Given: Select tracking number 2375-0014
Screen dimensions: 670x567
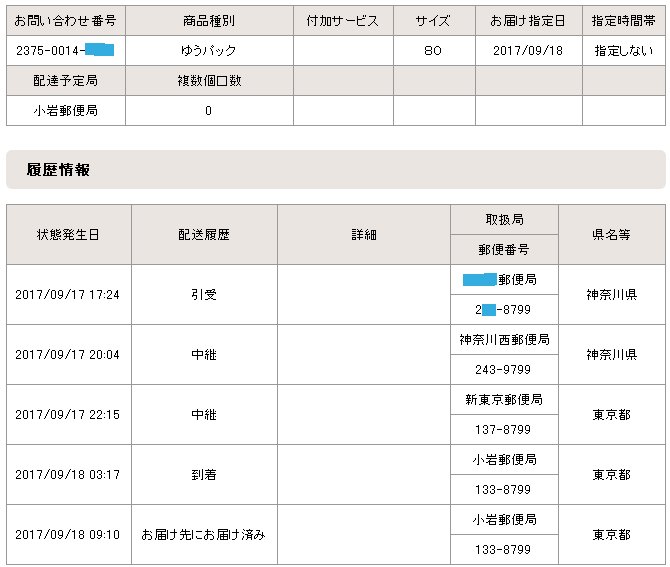Looking at the screenshot, I should click(65, 50).
